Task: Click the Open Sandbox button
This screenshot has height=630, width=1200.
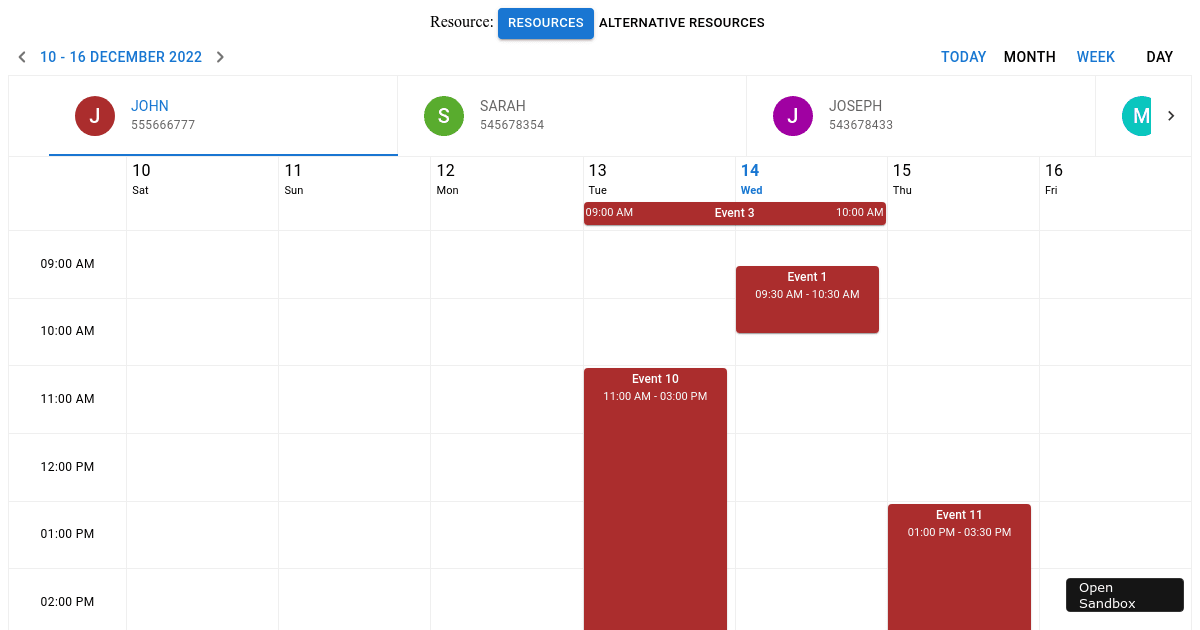Action: click(1124, 595)
